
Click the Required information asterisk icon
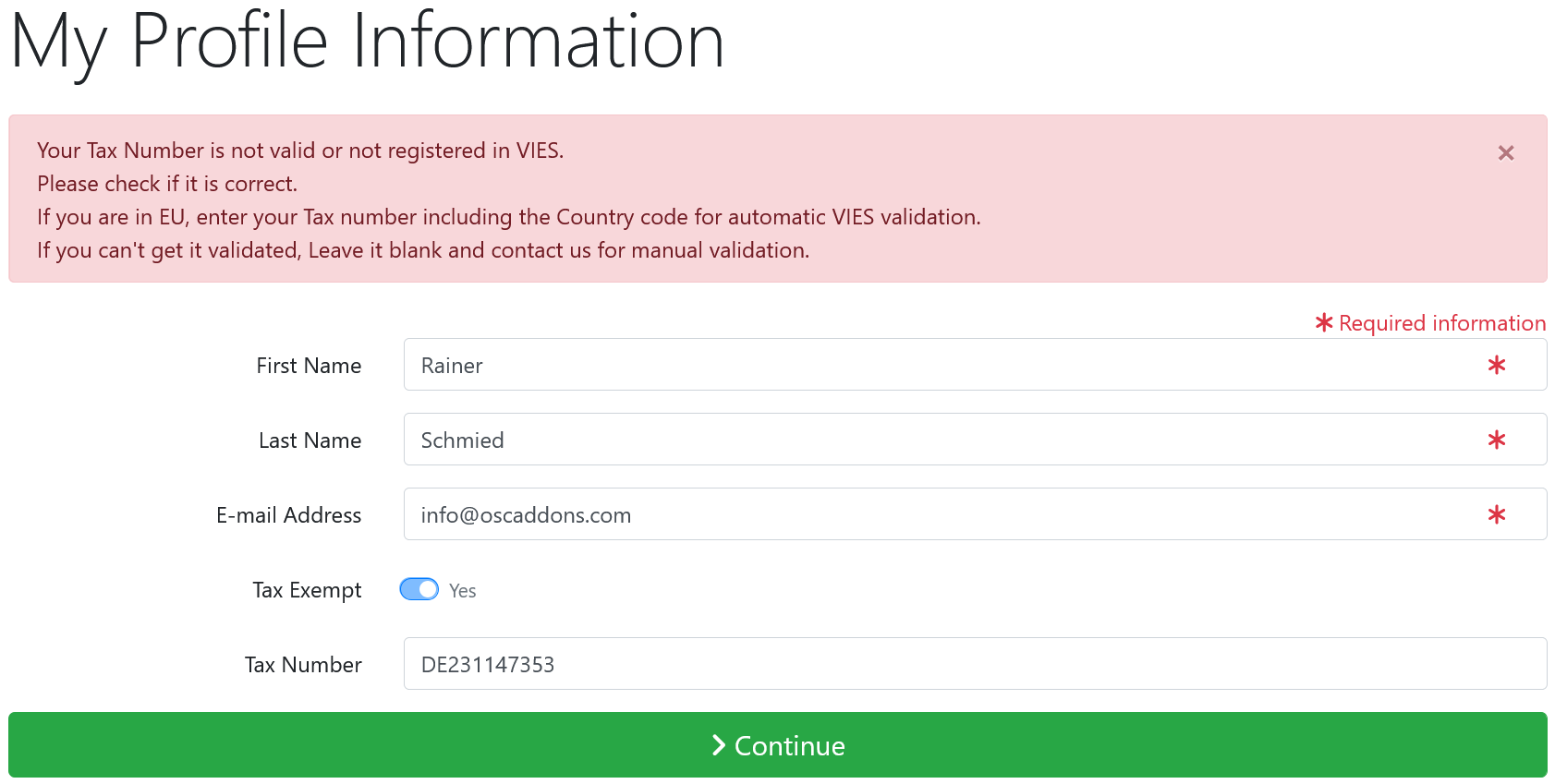1324,322
